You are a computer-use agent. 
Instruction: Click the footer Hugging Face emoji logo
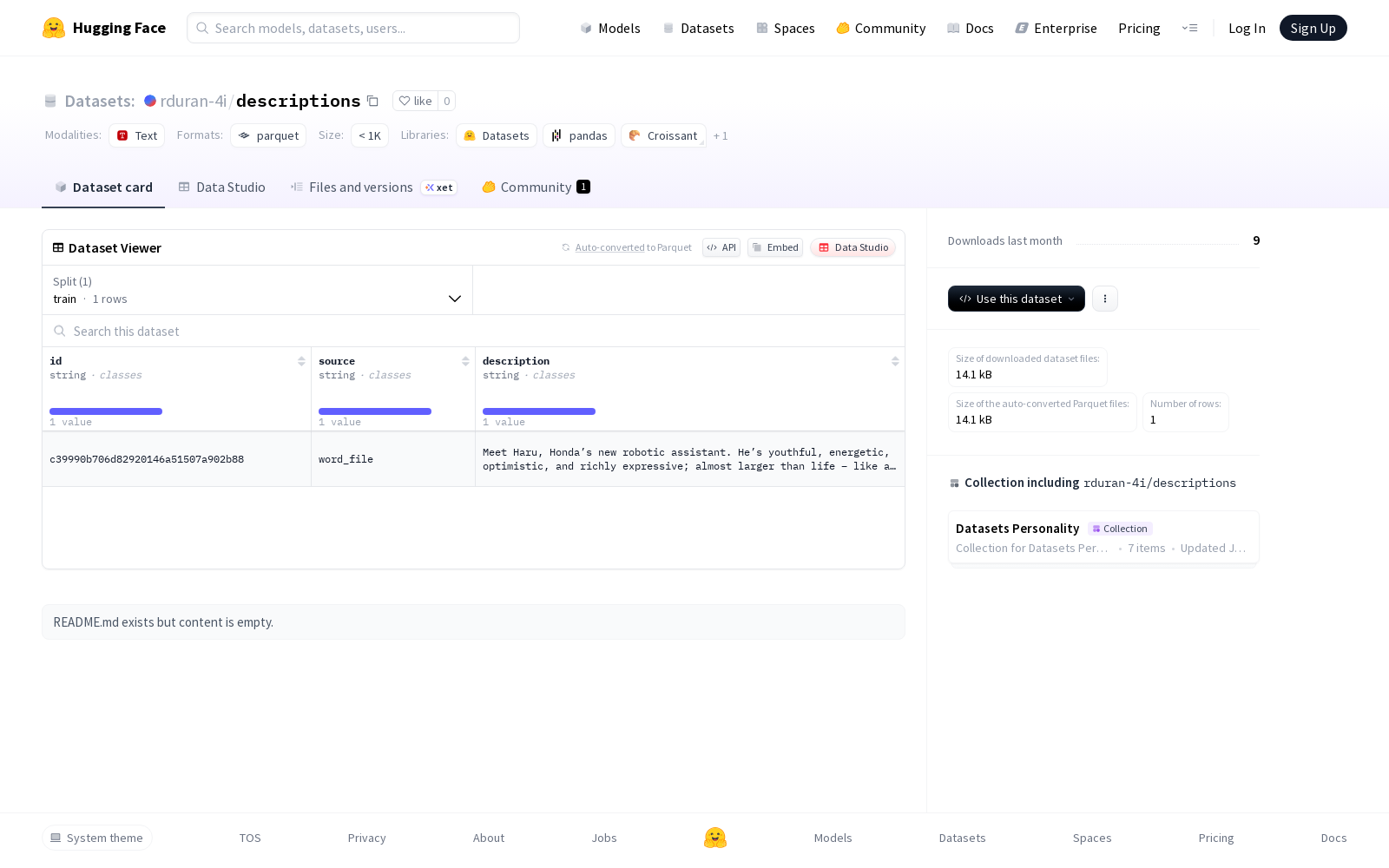tap(715, 838)
